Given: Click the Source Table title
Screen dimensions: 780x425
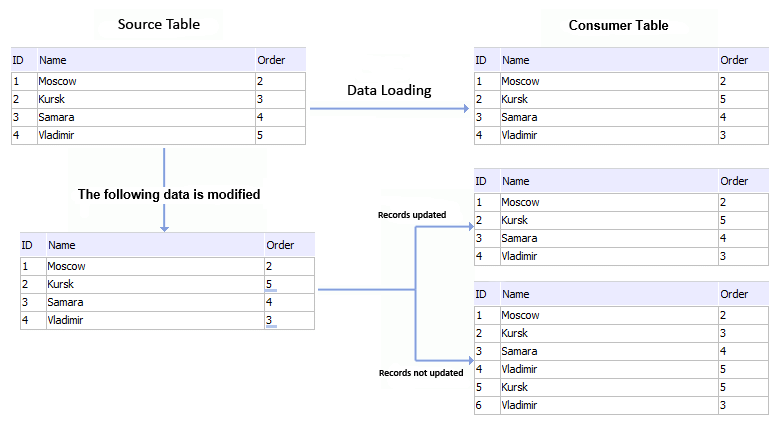Looking at the screenshot, I should tap(158, 24).
